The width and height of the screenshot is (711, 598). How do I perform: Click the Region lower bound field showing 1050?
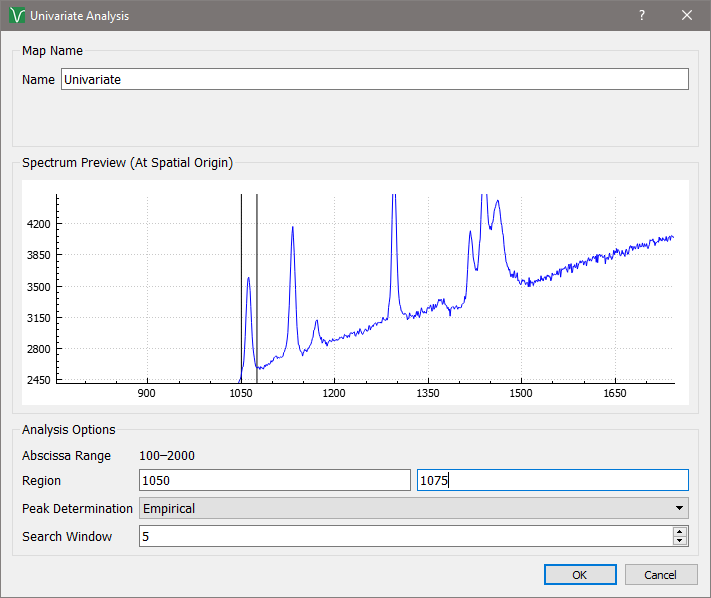274,481
